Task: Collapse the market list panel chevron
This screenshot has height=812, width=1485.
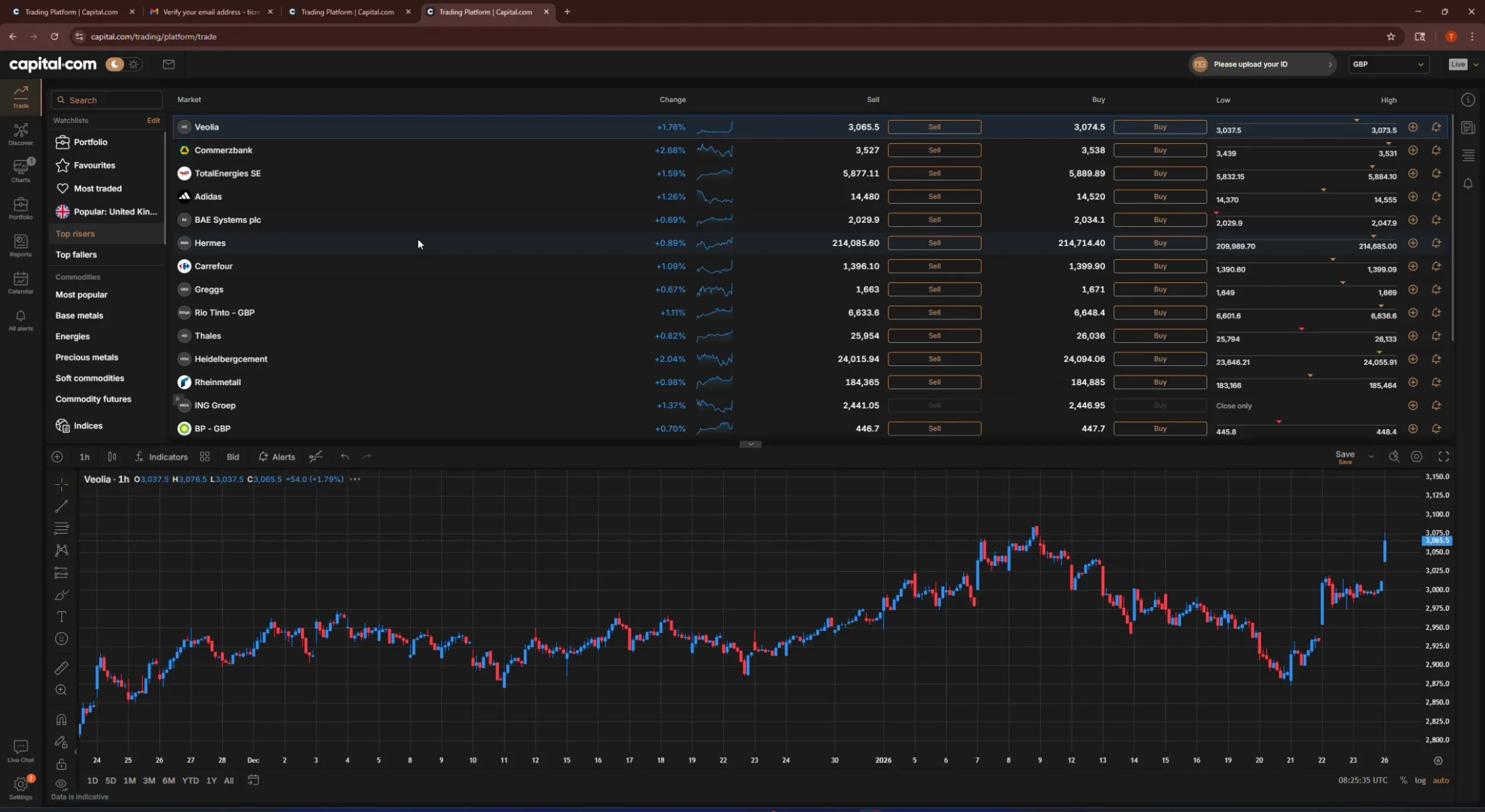Action: tap(751, 444)
